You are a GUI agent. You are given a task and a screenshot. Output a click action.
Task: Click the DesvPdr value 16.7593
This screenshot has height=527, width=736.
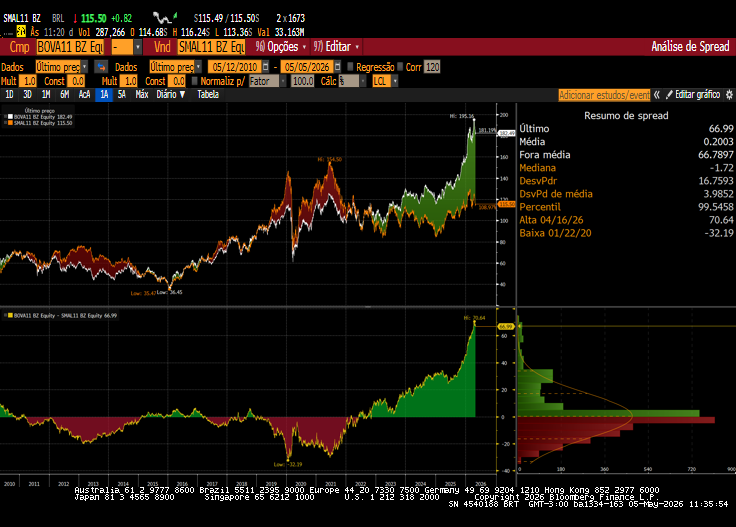(x=715, y=181)
